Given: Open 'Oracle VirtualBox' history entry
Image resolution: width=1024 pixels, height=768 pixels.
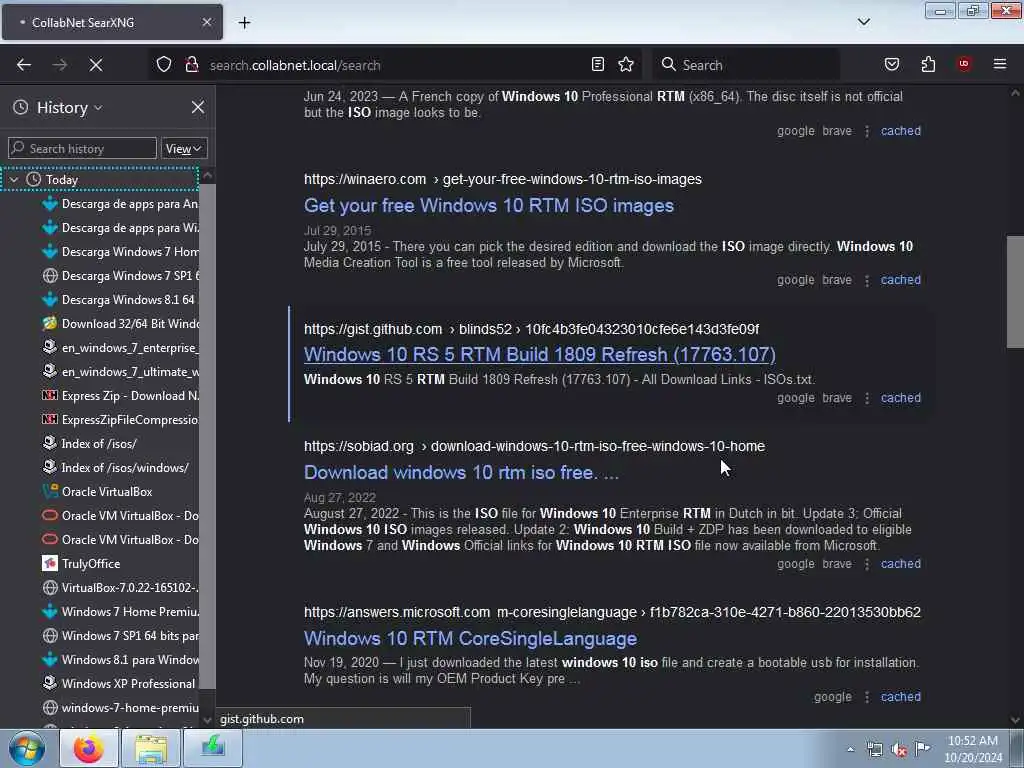Looking at the screenshot, I should (x=120, y=492).
